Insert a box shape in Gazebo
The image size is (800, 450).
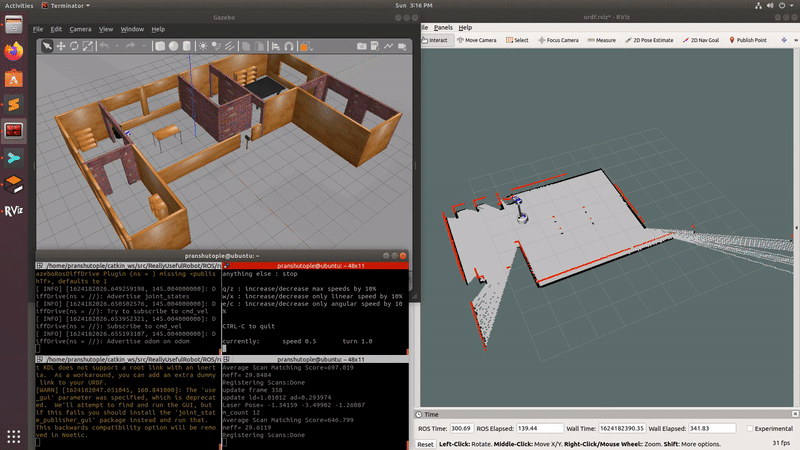pyautogui.click(x=160, y=46)
